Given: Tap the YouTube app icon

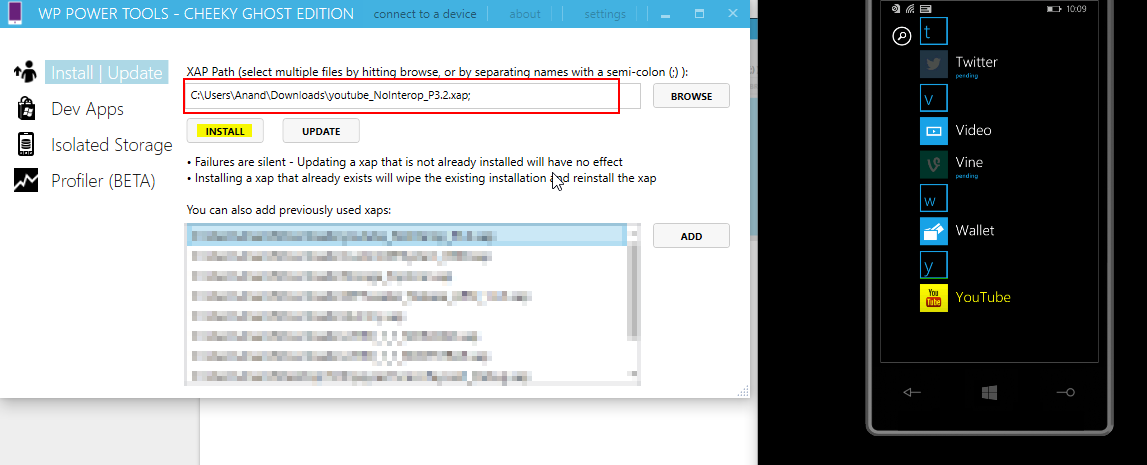Looking at the screenshot, I should 934,298.
